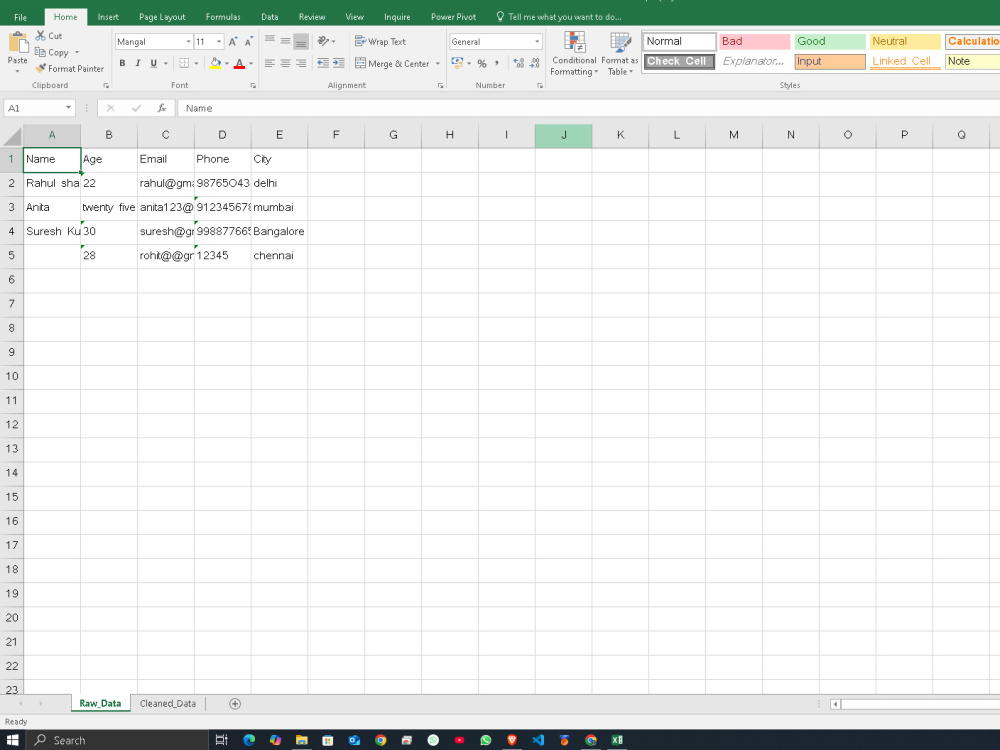Click Select All corner triangle
This screenshot has width=1000, height=750.
click(12, 135)
